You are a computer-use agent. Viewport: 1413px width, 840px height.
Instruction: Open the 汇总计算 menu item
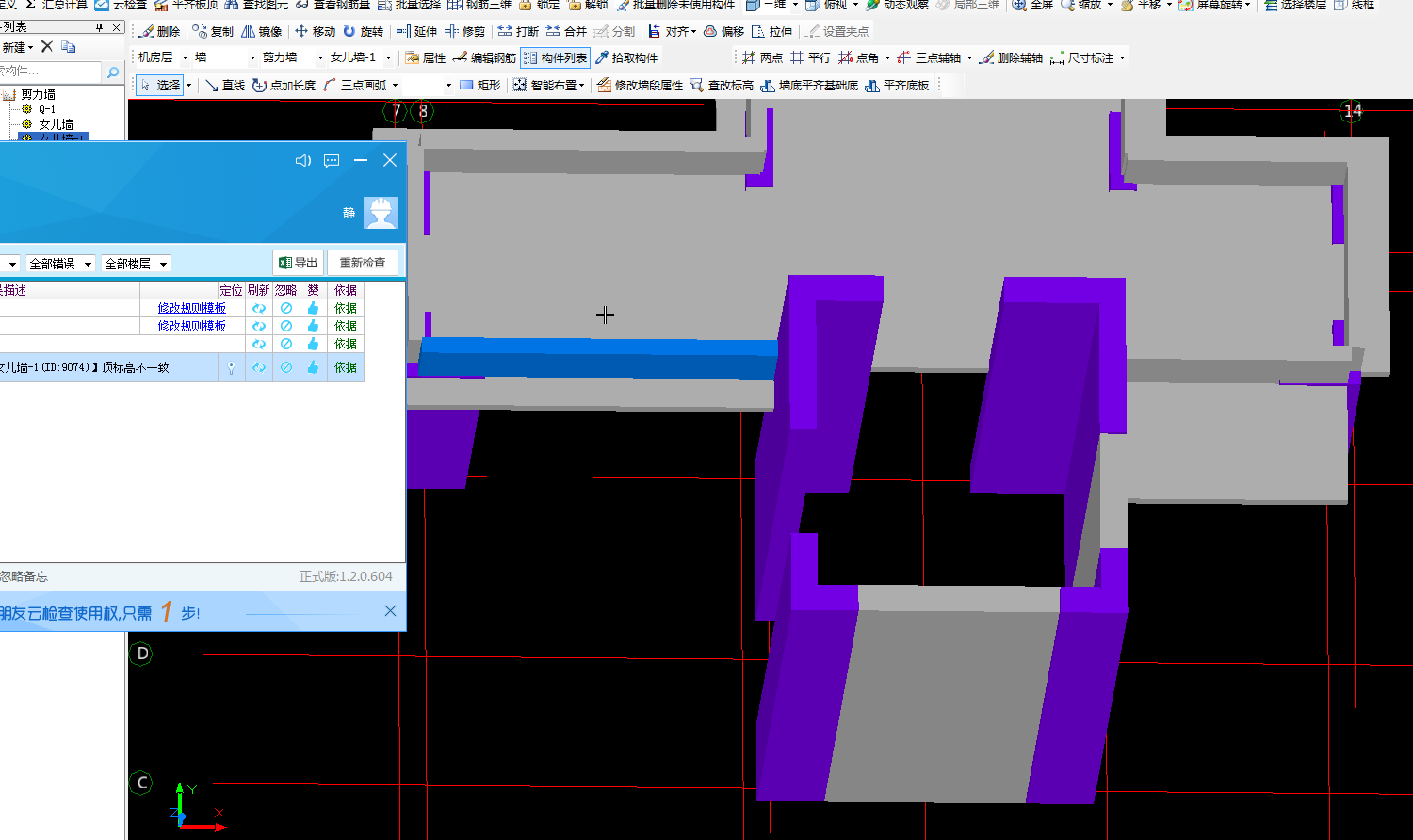[x=57, y=5]
